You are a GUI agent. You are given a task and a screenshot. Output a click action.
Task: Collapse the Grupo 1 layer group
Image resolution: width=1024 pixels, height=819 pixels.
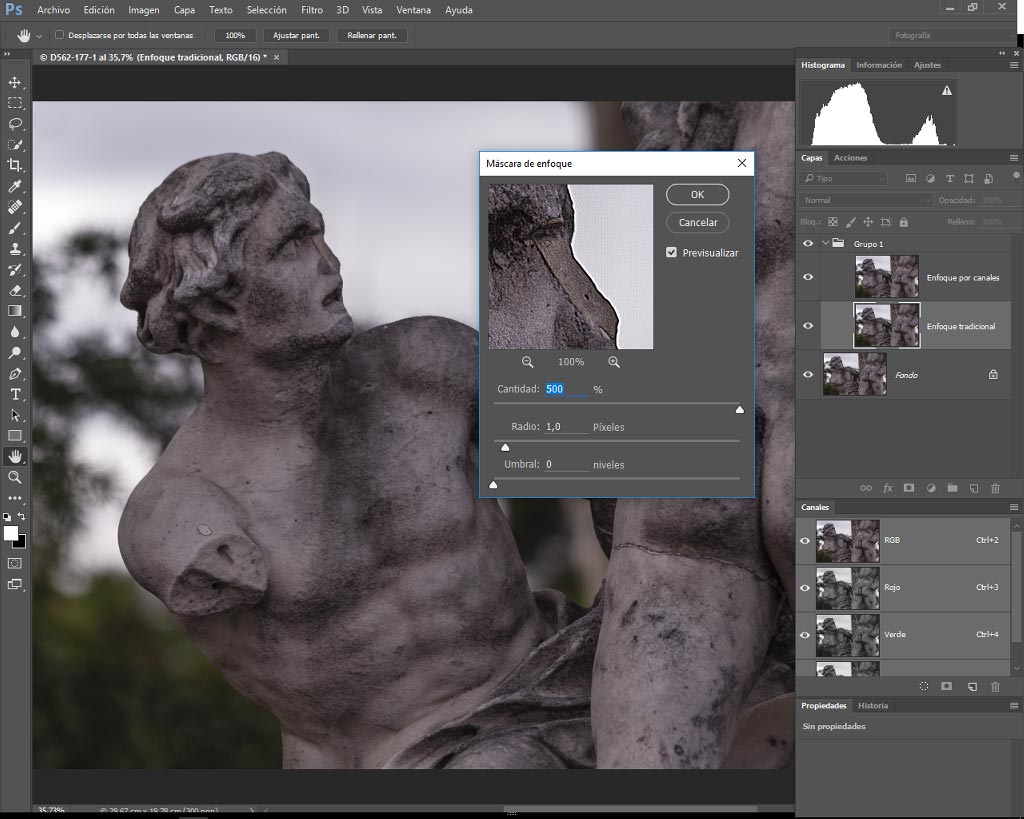[x=825, y=243]
